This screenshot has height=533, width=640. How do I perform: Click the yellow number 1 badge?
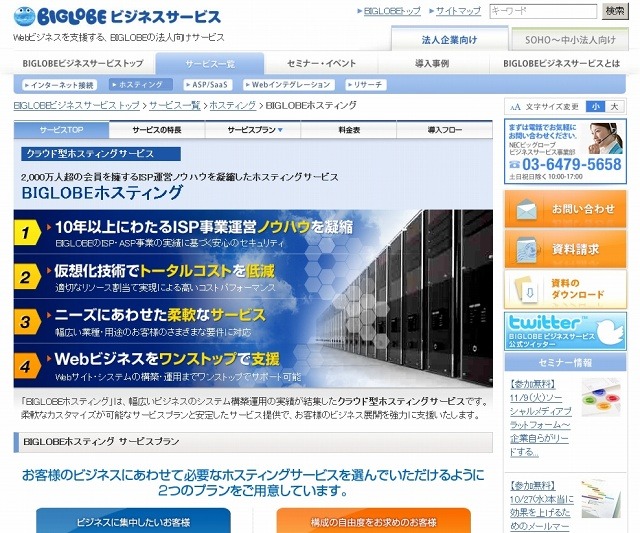[x=27, y=233]
